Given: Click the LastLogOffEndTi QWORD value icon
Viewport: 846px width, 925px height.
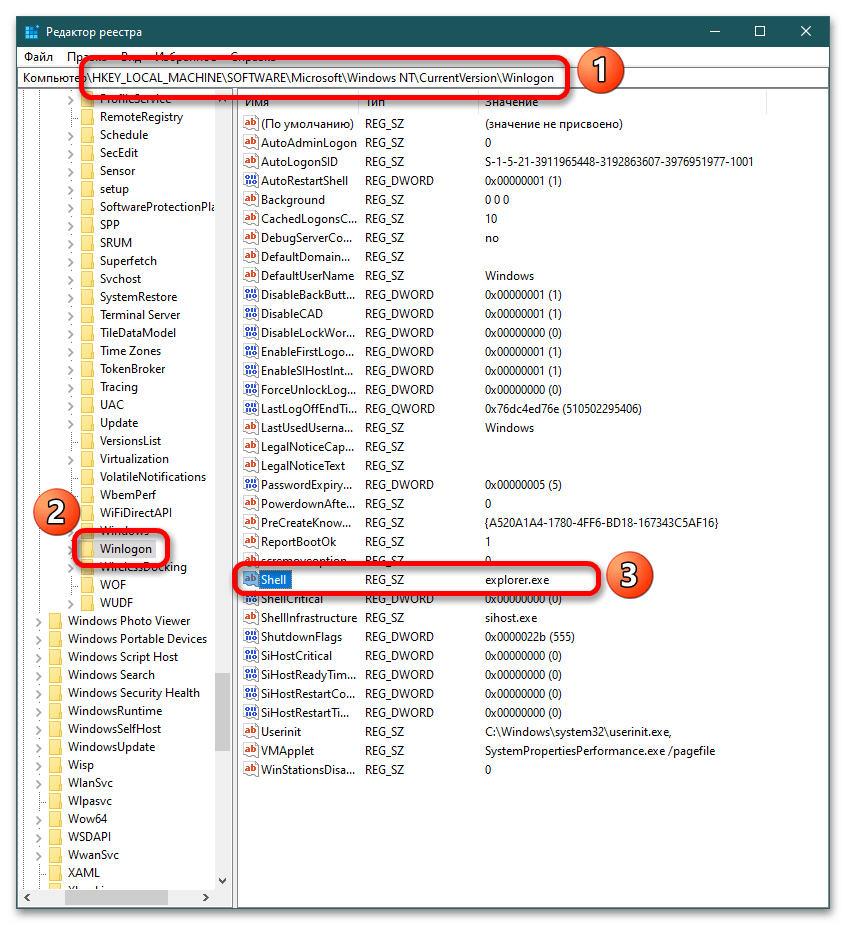Looking at the screenshot, I should [x=251, y=408].
